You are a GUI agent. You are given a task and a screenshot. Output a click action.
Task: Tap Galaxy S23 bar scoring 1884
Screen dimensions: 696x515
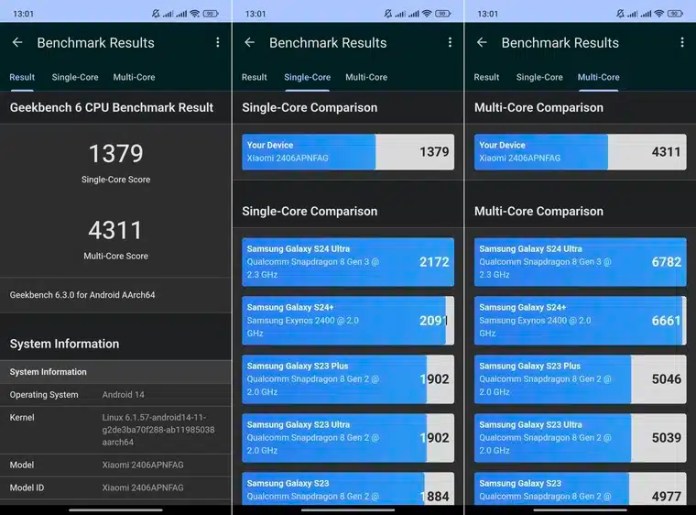[348, 489]
